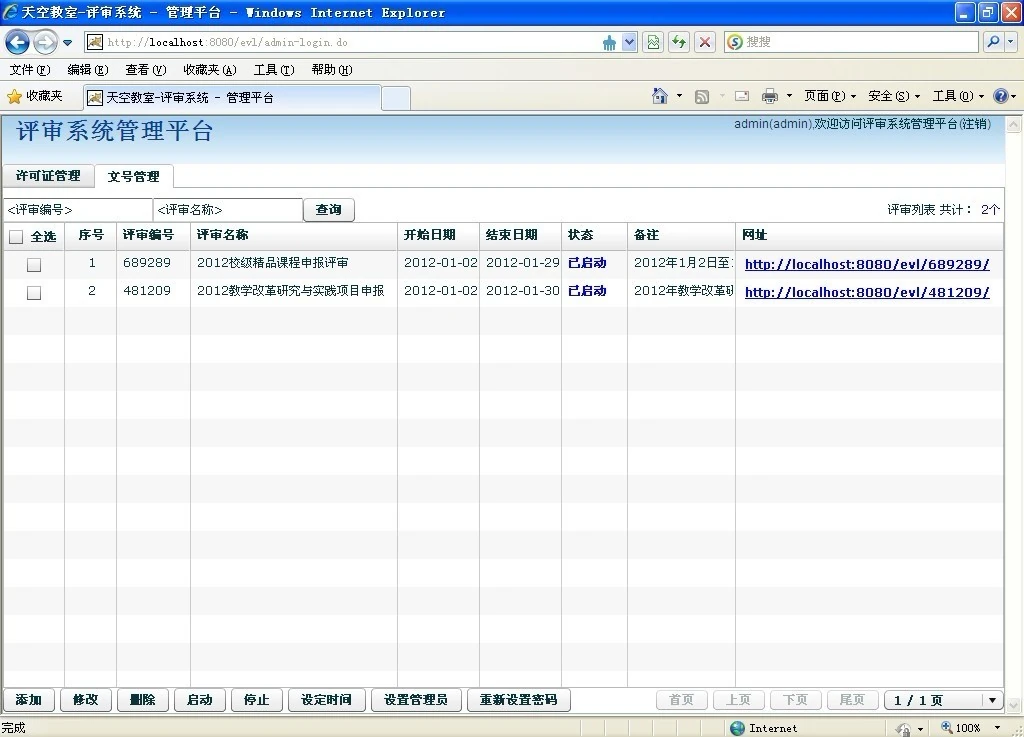Viewport: 1024px width, 737px height.
Task: Click the 查询 query button
Action: tap(328, 210)
